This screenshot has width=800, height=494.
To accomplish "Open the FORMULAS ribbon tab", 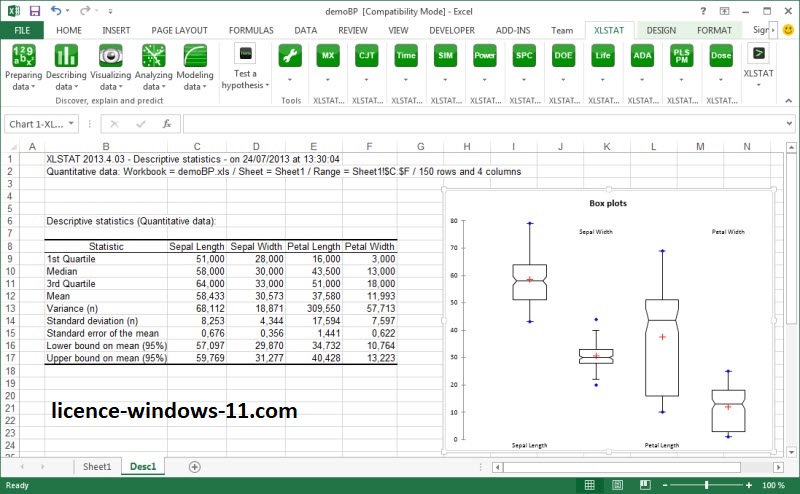I will coord(250,30).
